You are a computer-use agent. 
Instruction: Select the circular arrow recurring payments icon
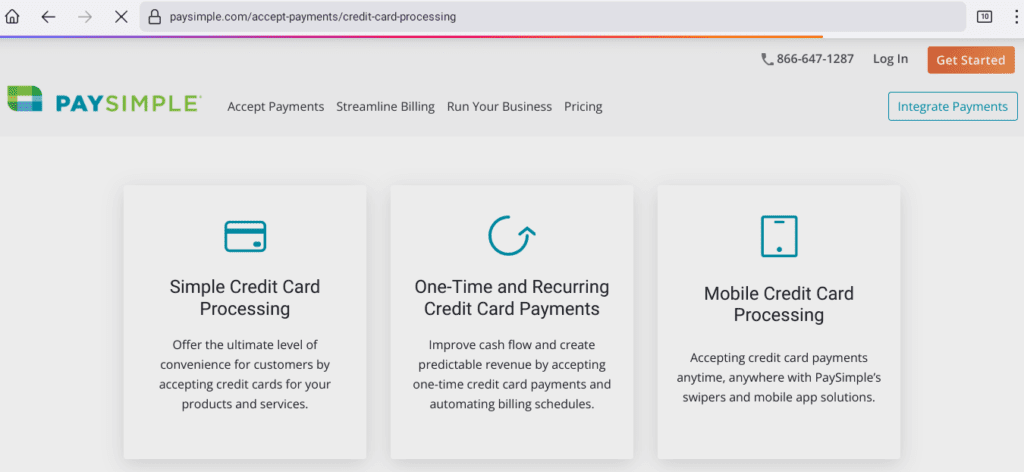512,234
